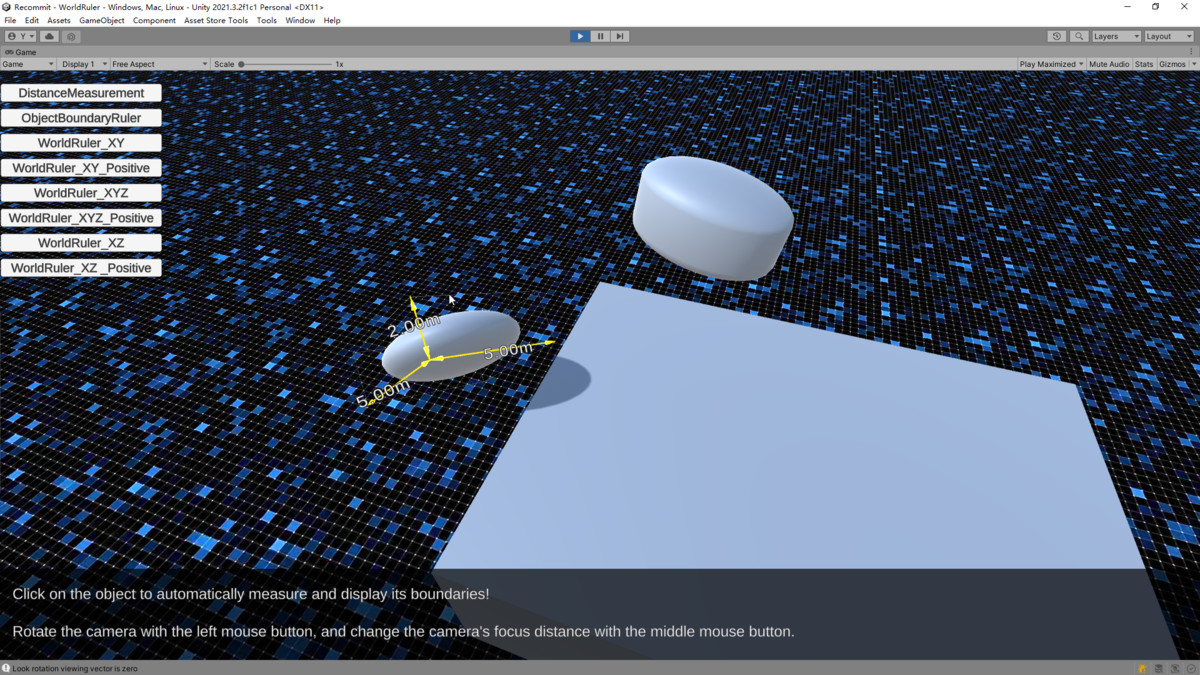Open the Asset Store Tools menu
Viewport: 1200px width, 675px height.
click(215, 20)
